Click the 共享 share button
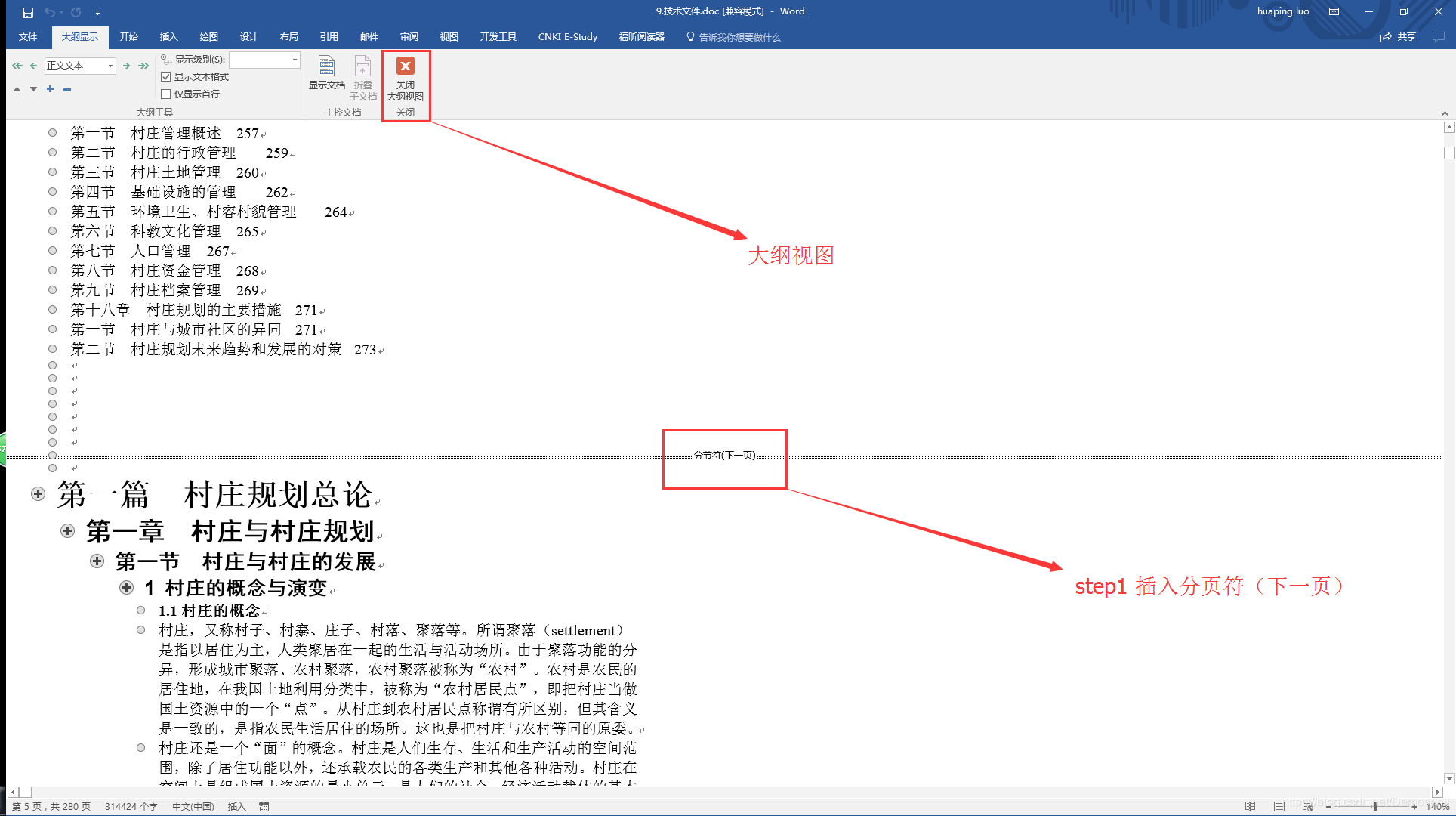 click(x=1399, y=37)
